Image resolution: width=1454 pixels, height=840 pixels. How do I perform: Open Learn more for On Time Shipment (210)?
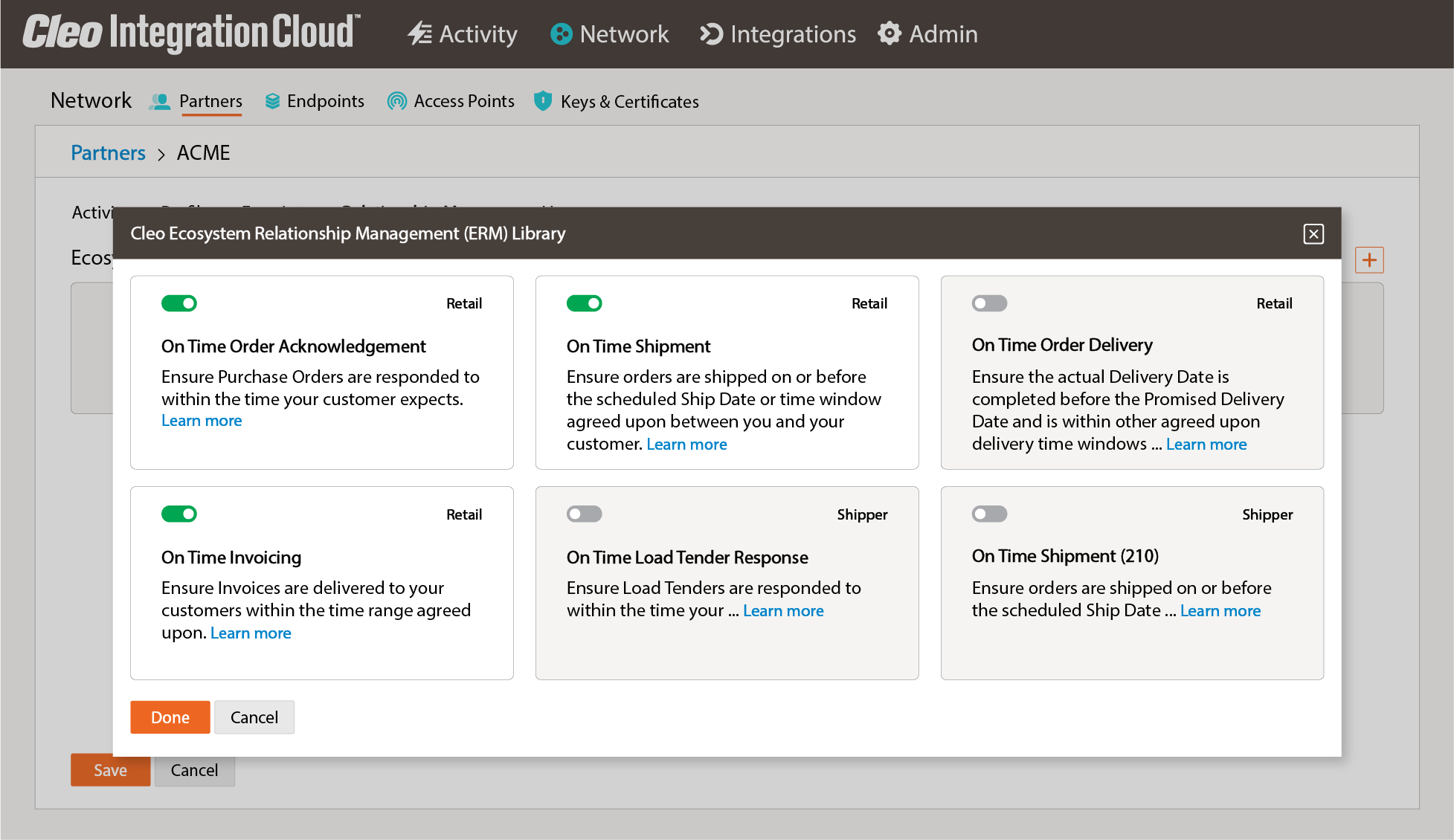[x=1220, y=611]
